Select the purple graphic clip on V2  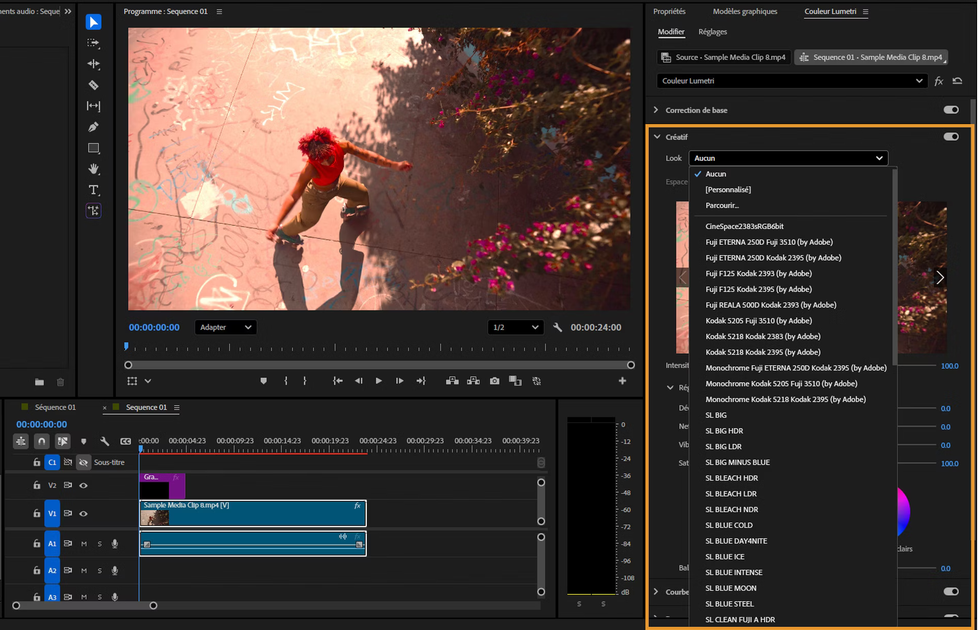point(162,485)
